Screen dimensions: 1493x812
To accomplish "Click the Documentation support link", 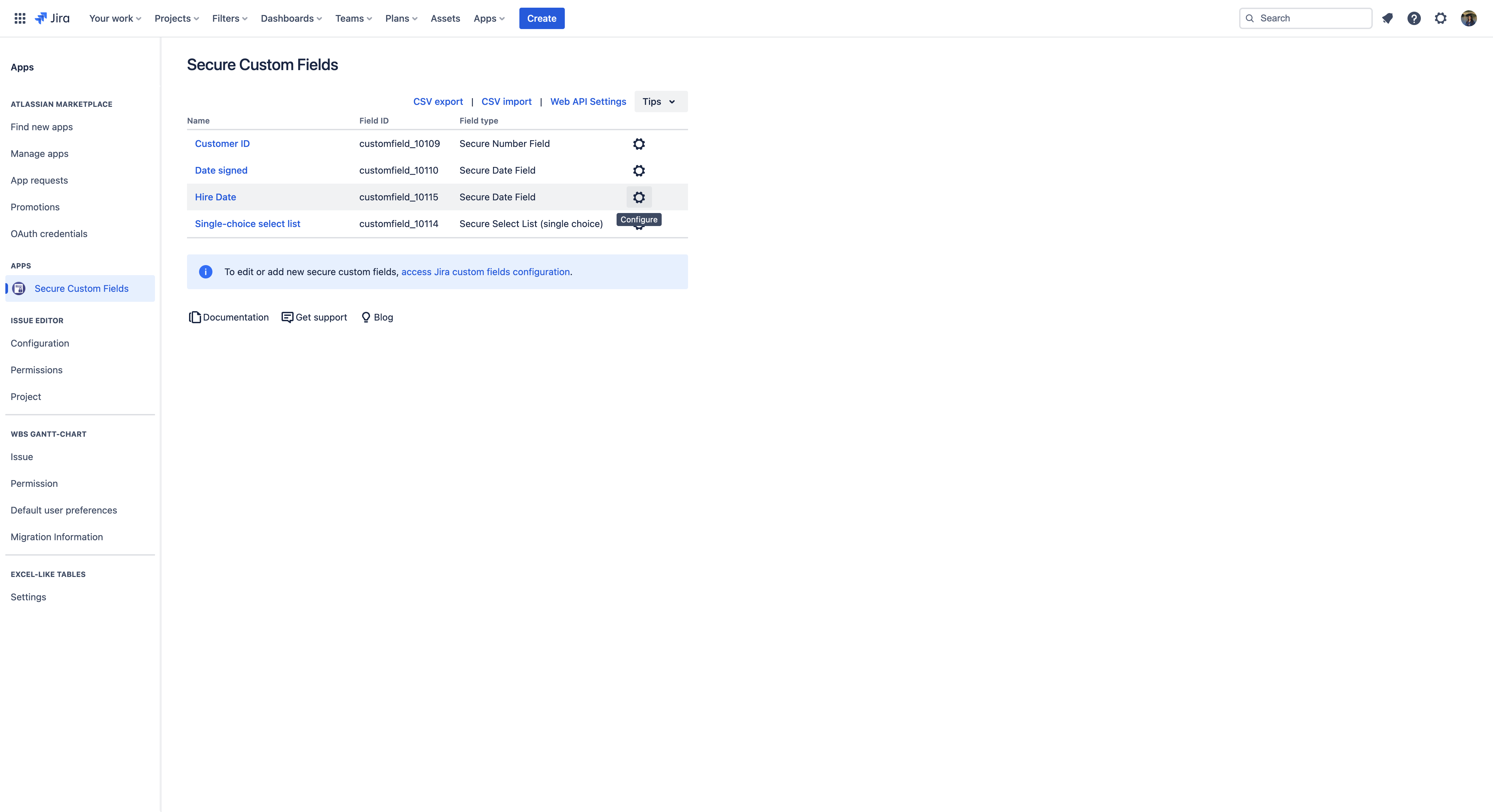I will [x=228, y=317].
